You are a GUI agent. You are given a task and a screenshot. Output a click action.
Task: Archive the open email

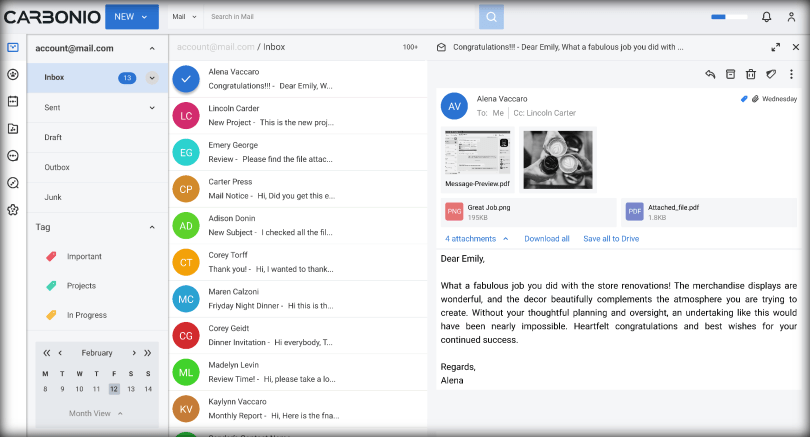point(730,74)
